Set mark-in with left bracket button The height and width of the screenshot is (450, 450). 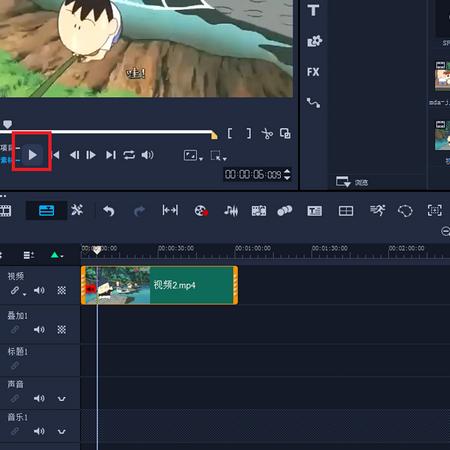(230, 134)
